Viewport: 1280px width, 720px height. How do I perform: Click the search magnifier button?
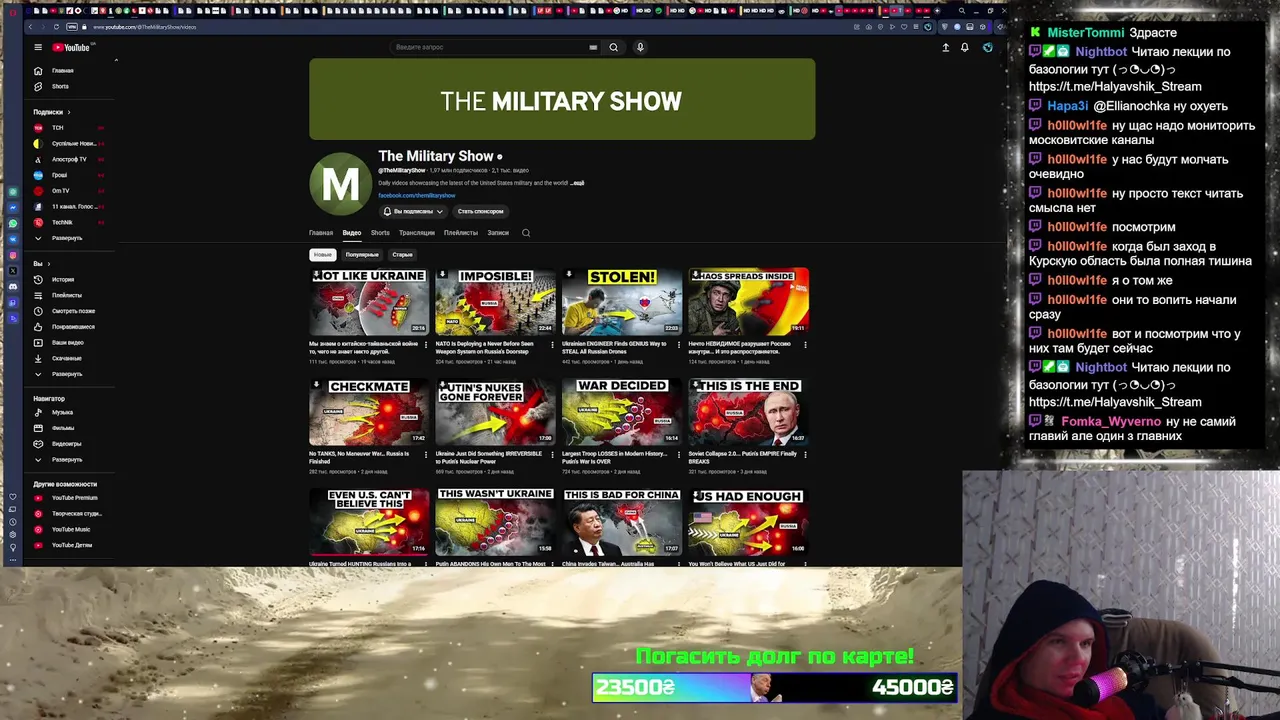click(614, 47)
